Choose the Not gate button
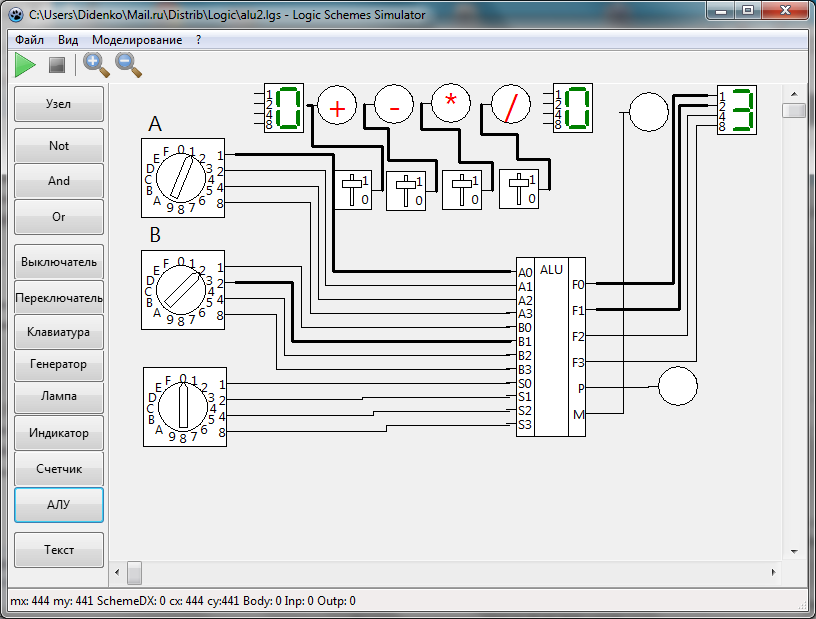816x619 pixels. click(59, 146)
